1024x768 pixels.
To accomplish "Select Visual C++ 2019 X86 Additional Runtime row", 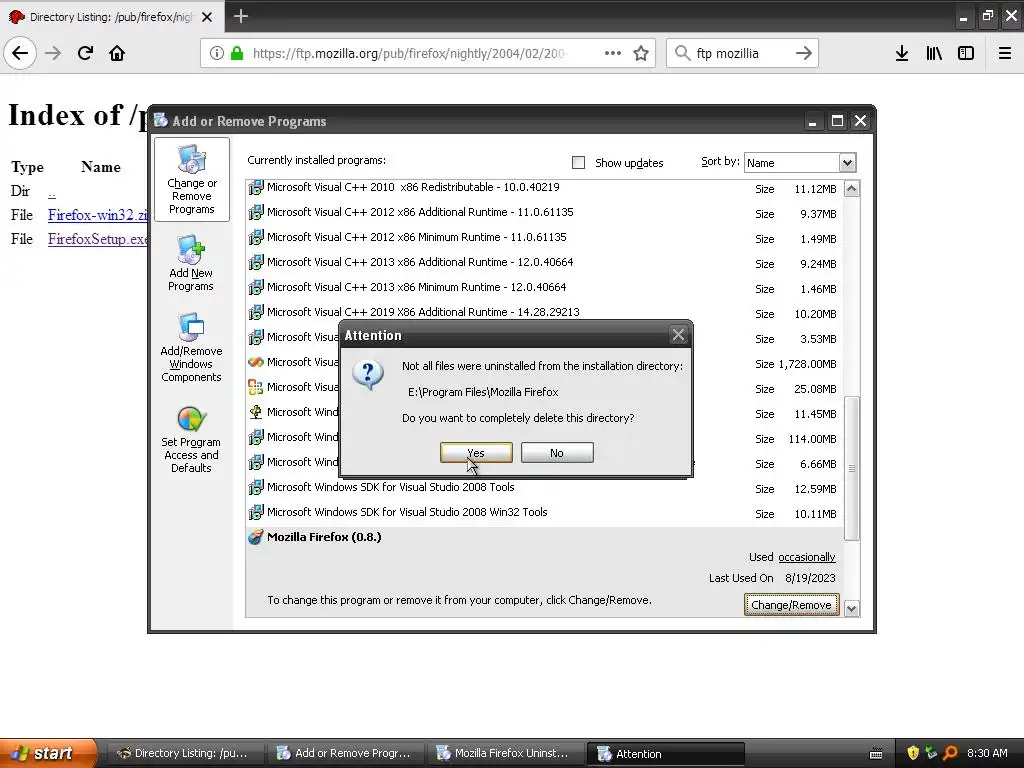I will 545,312.
